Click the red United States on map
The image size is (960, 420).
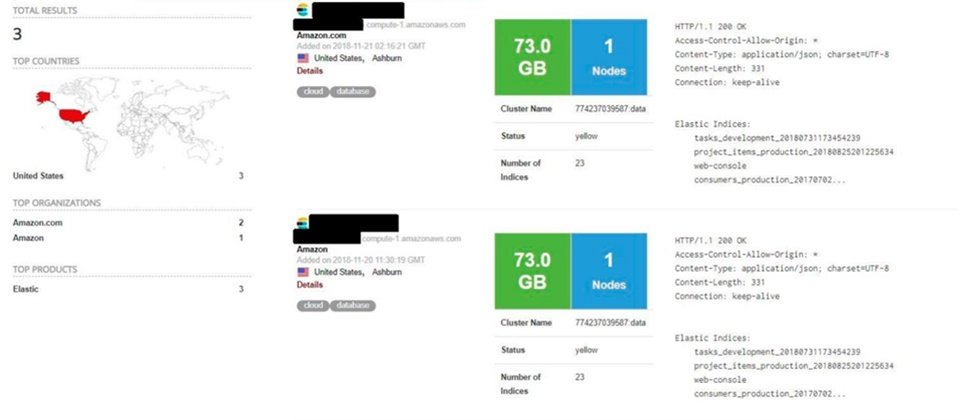tap(73, 116)
